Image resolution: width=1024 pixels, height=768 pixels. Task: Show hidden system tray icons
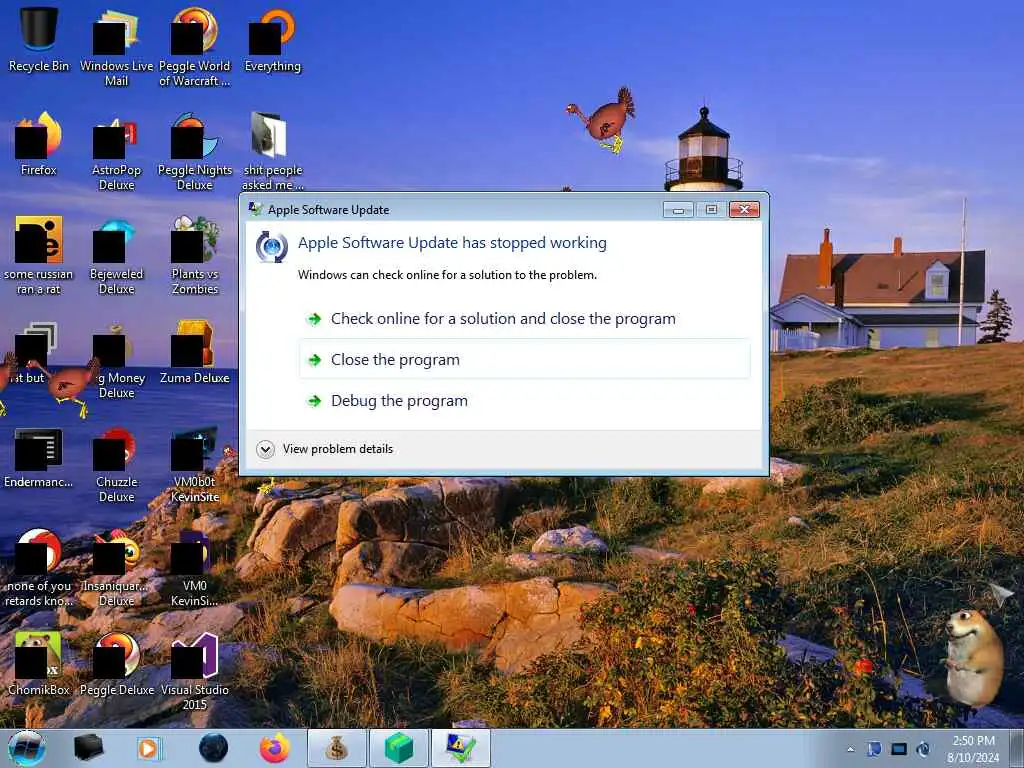[x=850, y=749]
